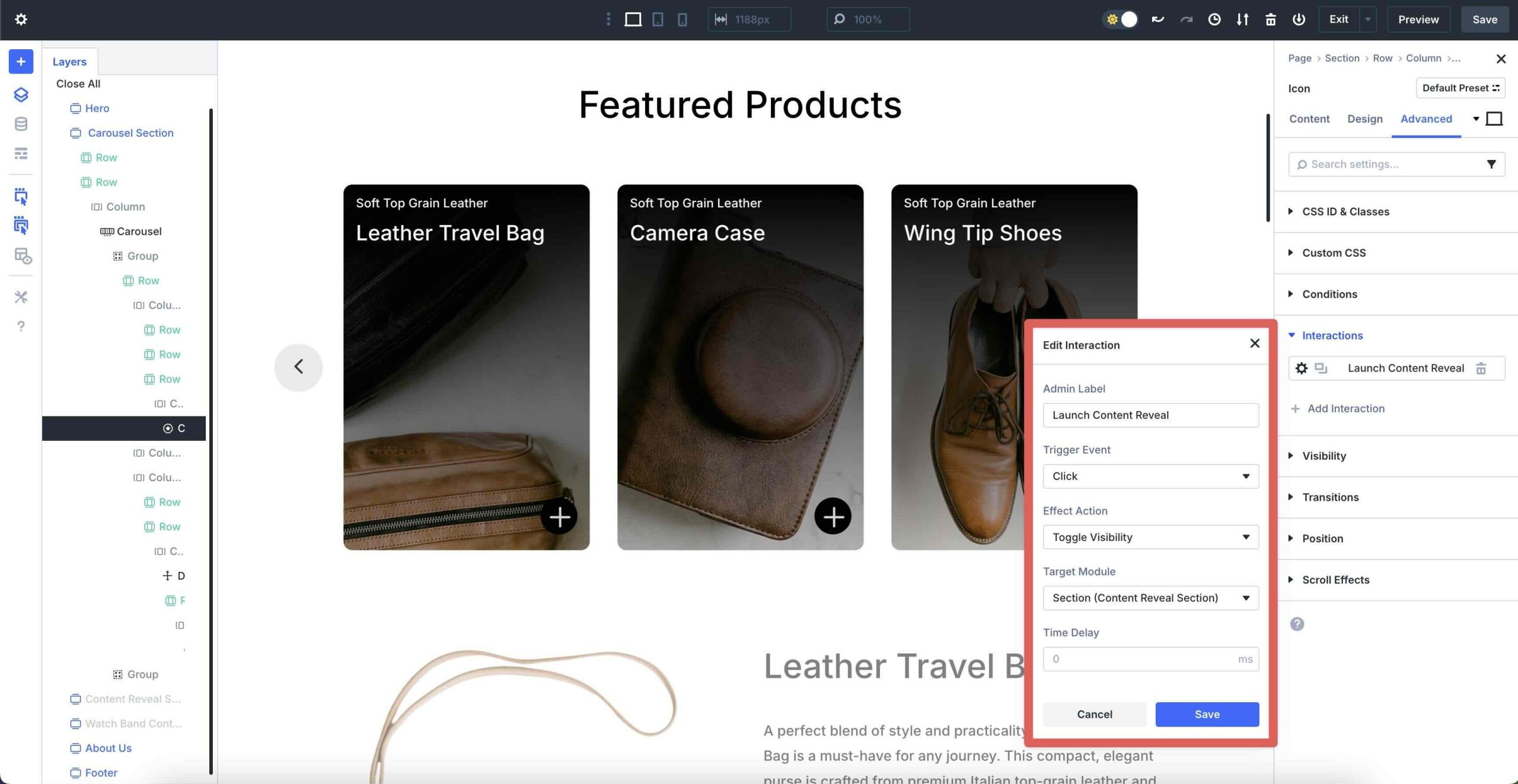Screen dimensions: 1518x784
Task: Toggle the light/dark mode switch
Action: (x=1121, y=20)
